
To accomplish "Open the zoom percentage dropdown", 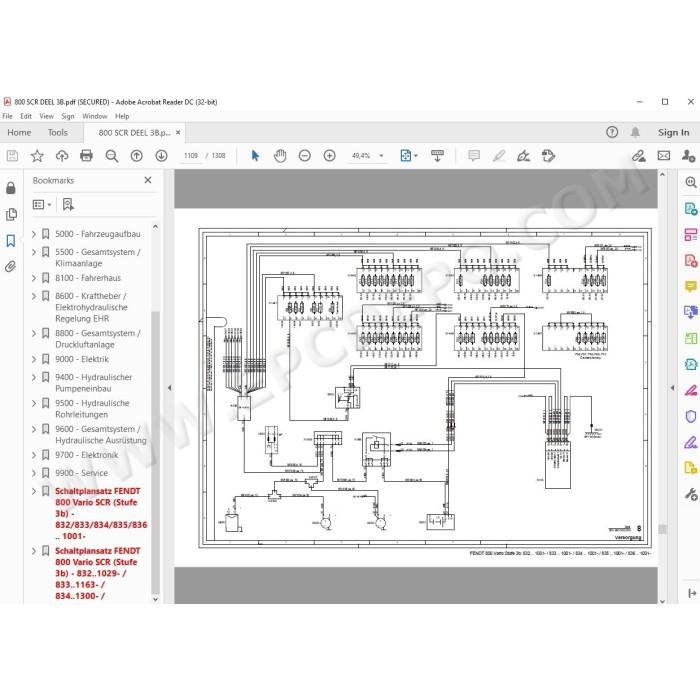I will click(x=381, y=155).
